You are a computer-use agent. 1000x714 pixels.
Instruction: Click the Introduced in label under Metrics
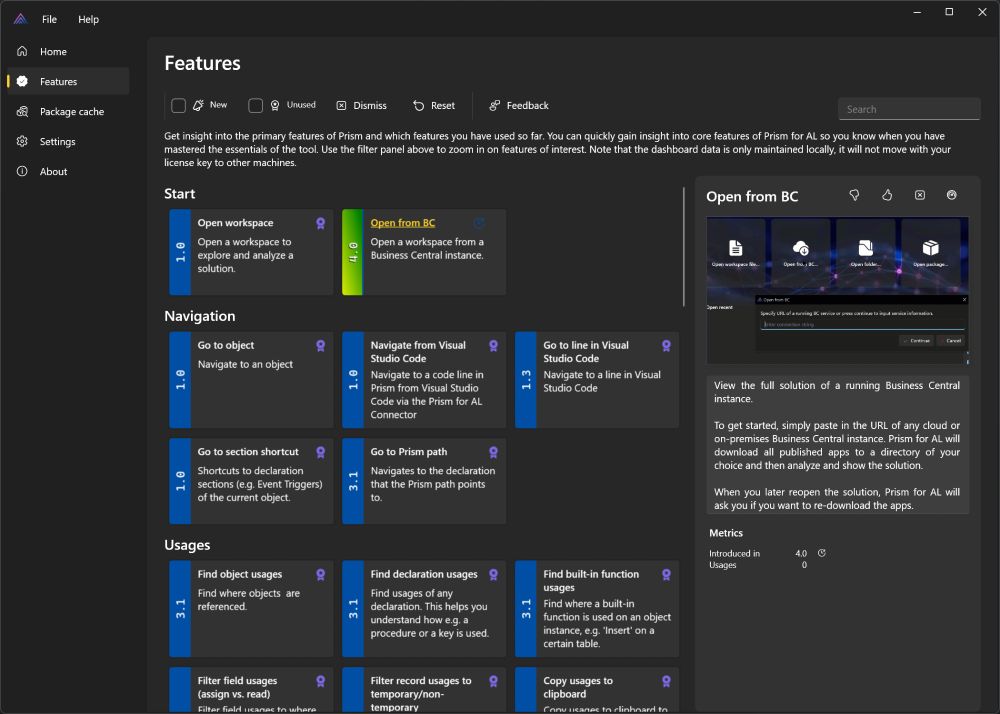click(x=734, y=553)
